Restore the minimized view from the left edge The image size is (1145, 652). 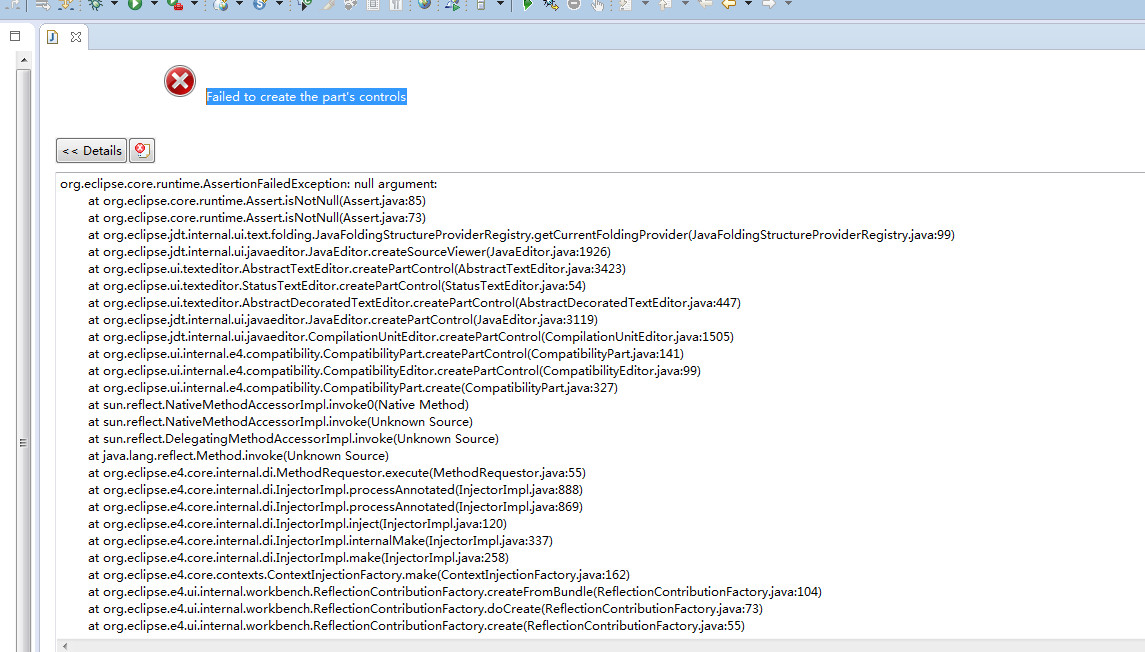14,35
